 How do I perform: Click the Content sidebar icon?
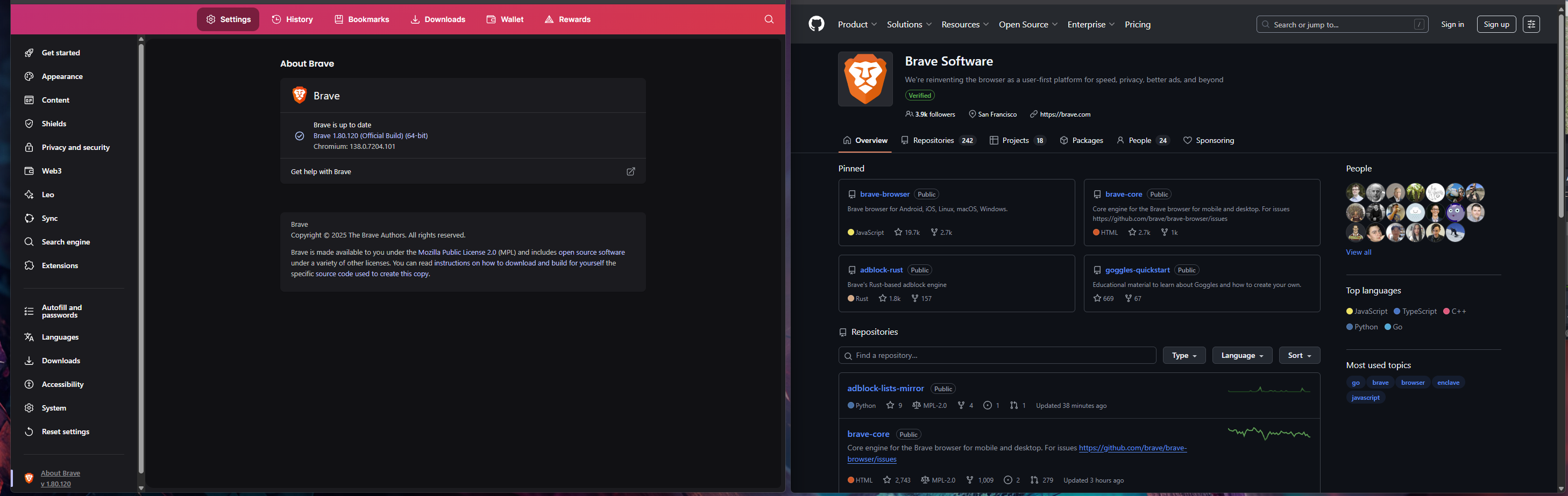coord(29,100)
